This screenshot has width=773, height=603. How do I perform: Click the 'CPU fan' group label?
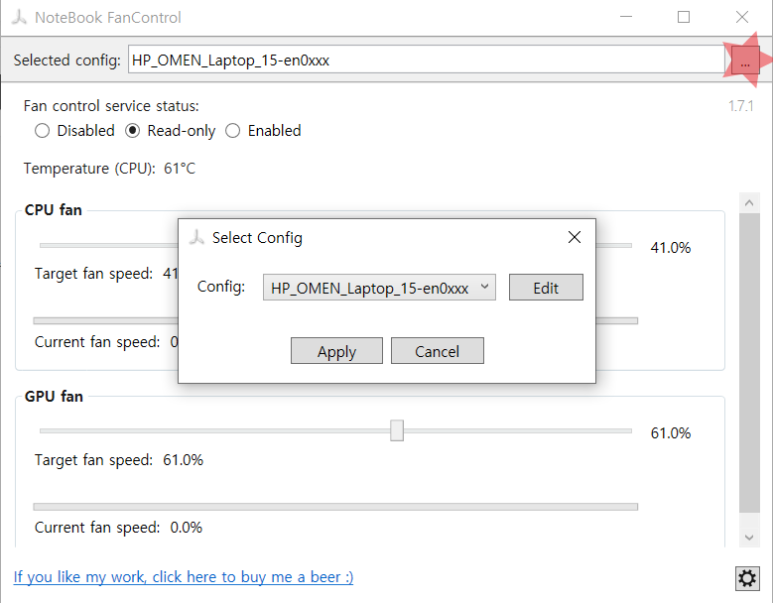coord(53,210)
